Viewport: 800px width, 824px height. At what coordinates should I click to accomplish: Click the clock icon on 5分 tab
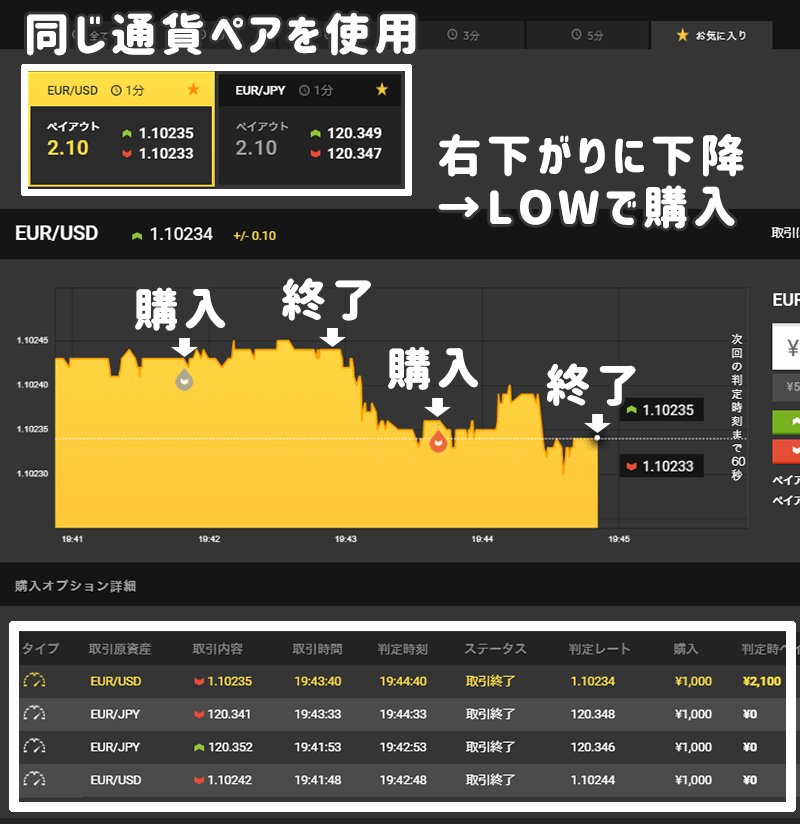click(577, 35)
